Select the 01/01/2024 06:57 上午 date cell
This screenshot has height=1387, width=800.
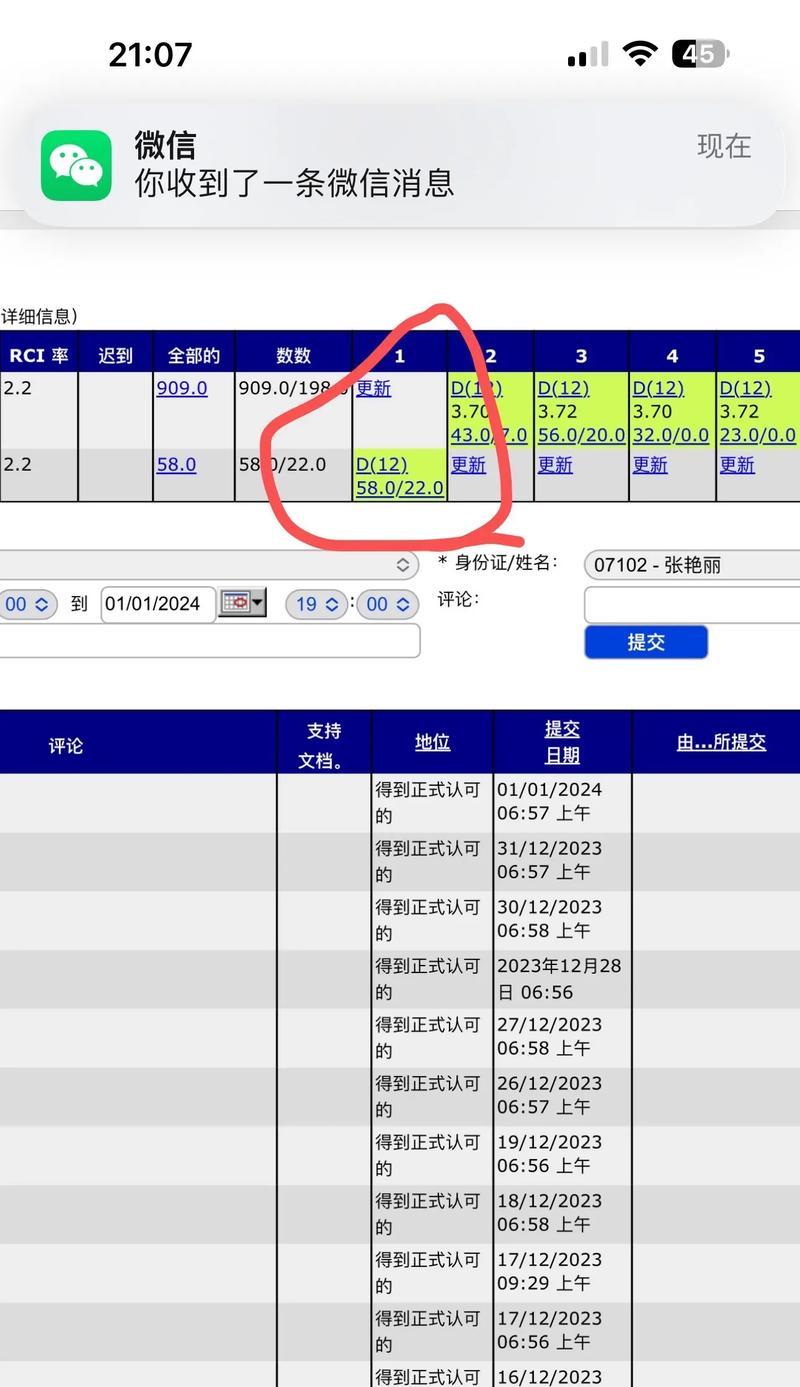tap(562, 802)
